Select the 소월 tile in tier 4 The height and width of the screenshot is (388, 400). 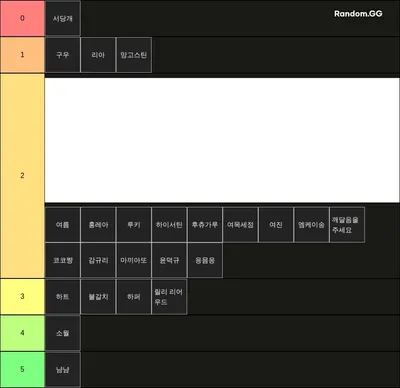63,333
